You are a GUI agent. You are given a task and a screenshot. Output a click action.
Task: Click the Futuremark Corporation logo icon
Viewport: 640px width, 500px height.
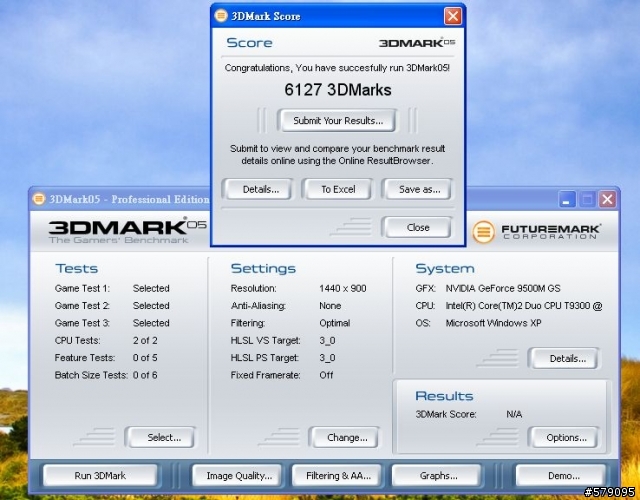click(484, 231)
